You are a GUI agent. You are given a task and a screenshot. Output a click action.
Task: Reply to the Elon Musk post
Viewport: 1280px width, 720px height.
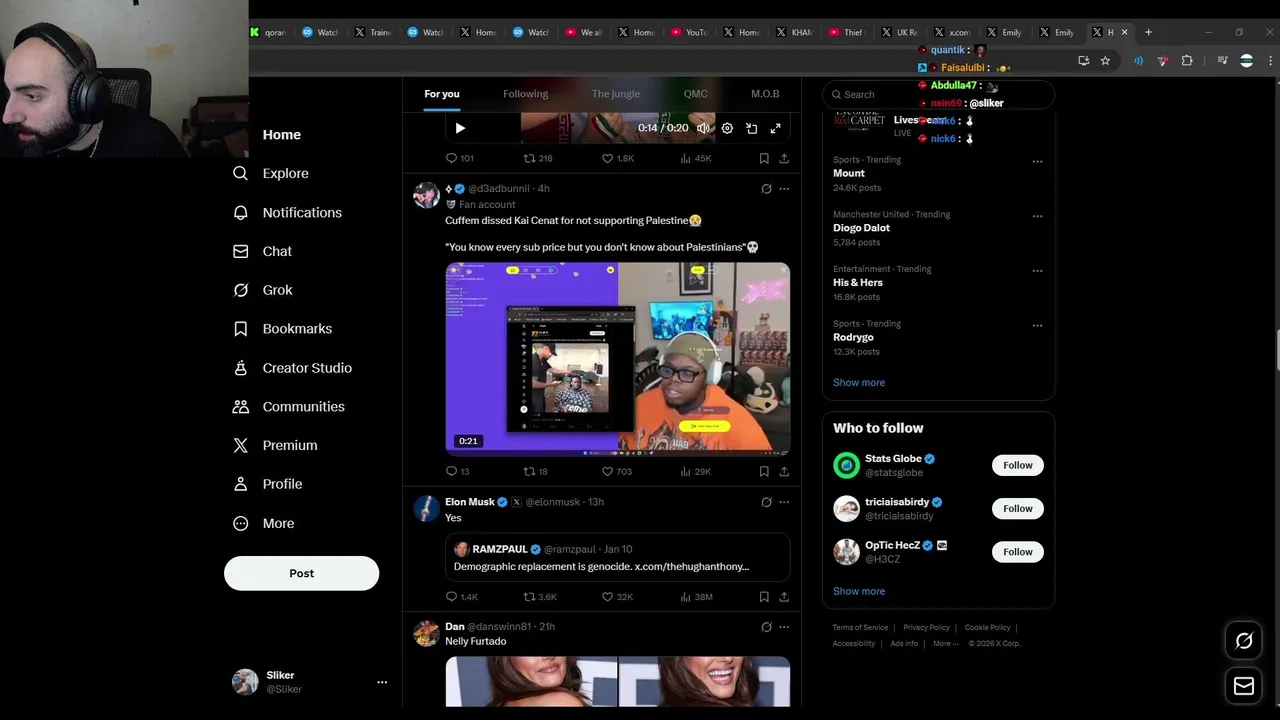pos(461,596)
